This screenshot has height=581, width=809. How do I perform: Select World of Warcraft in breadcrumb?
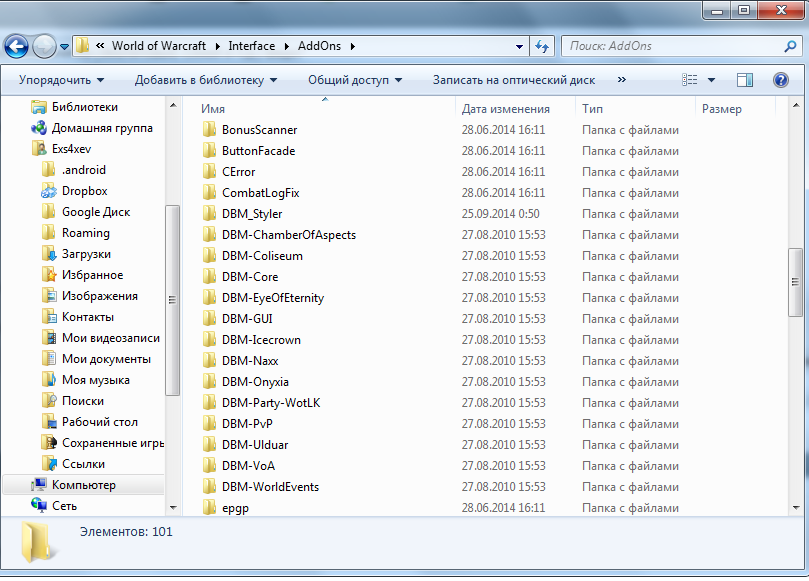159,46
